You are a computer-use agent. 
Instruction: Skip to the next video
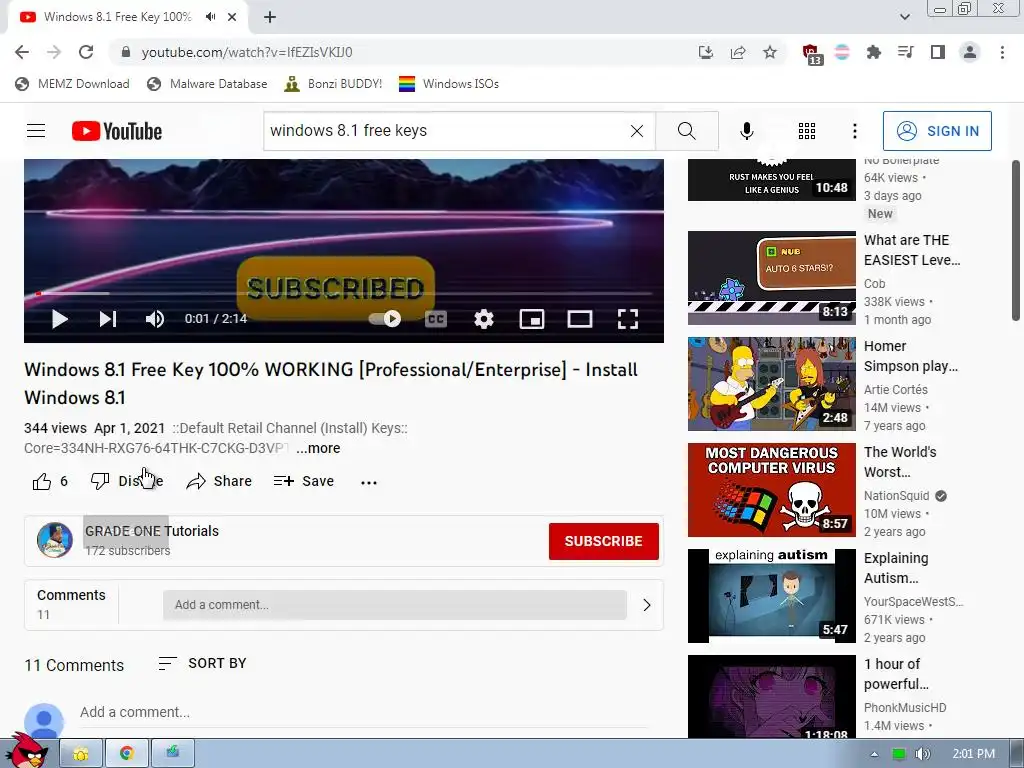click(x=108, y=319)
